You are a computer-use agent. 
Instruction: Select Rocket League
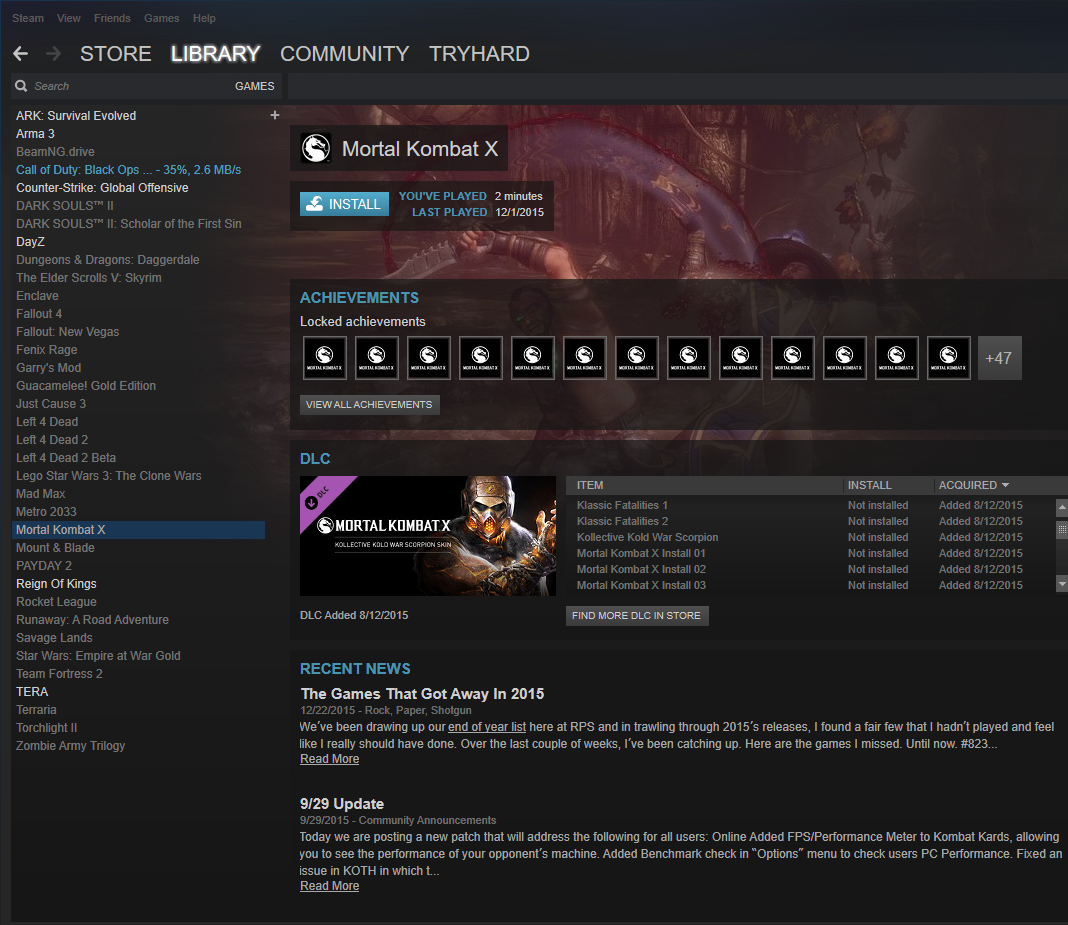click(57, 602)
